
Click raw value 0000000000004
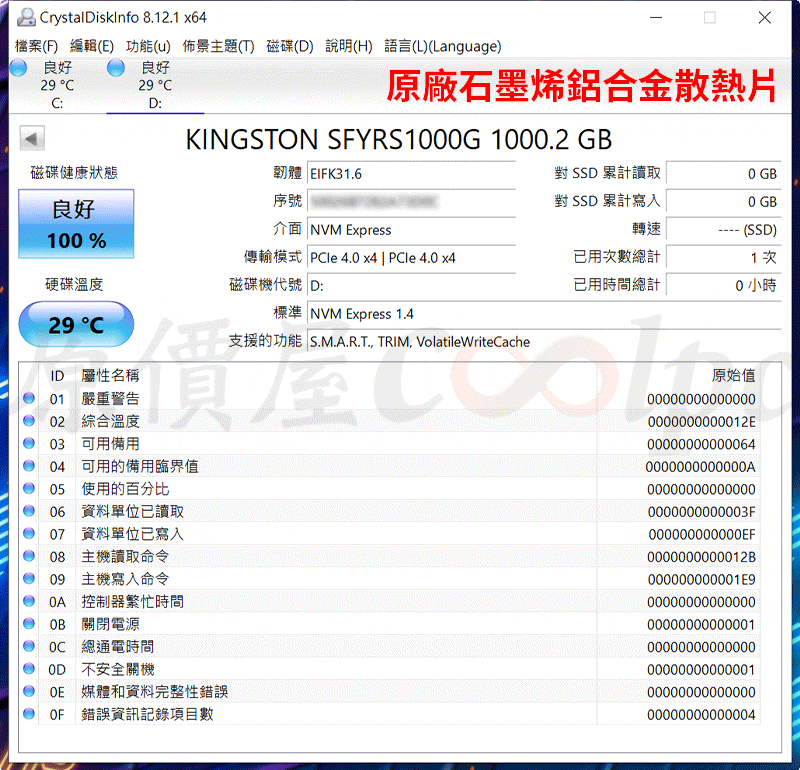702,714
